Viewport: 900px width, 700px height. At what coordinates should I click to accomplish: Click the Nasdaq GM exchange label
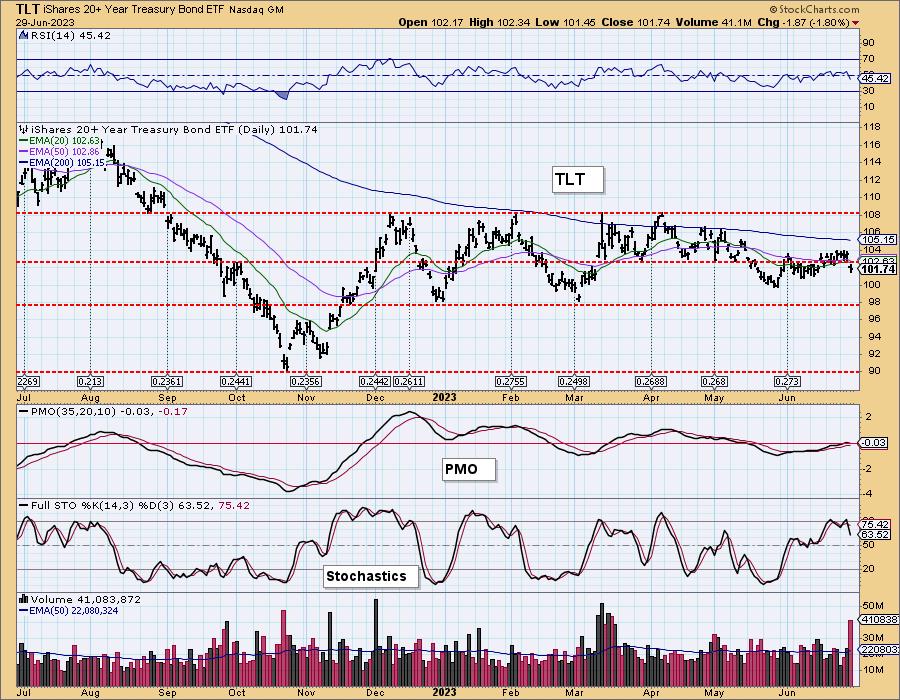click(x=256, y=10)
